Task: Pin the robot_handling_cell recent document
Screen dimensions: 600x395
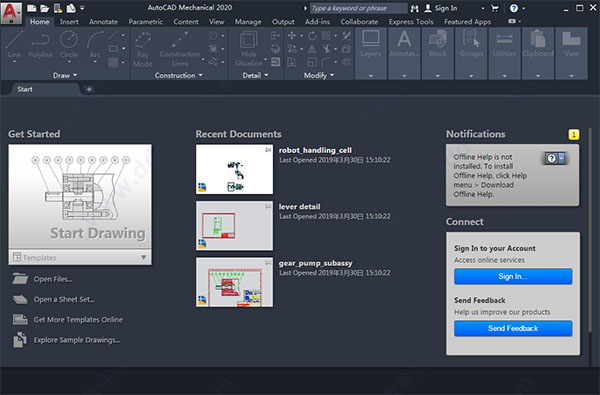Action: point(268,150)
